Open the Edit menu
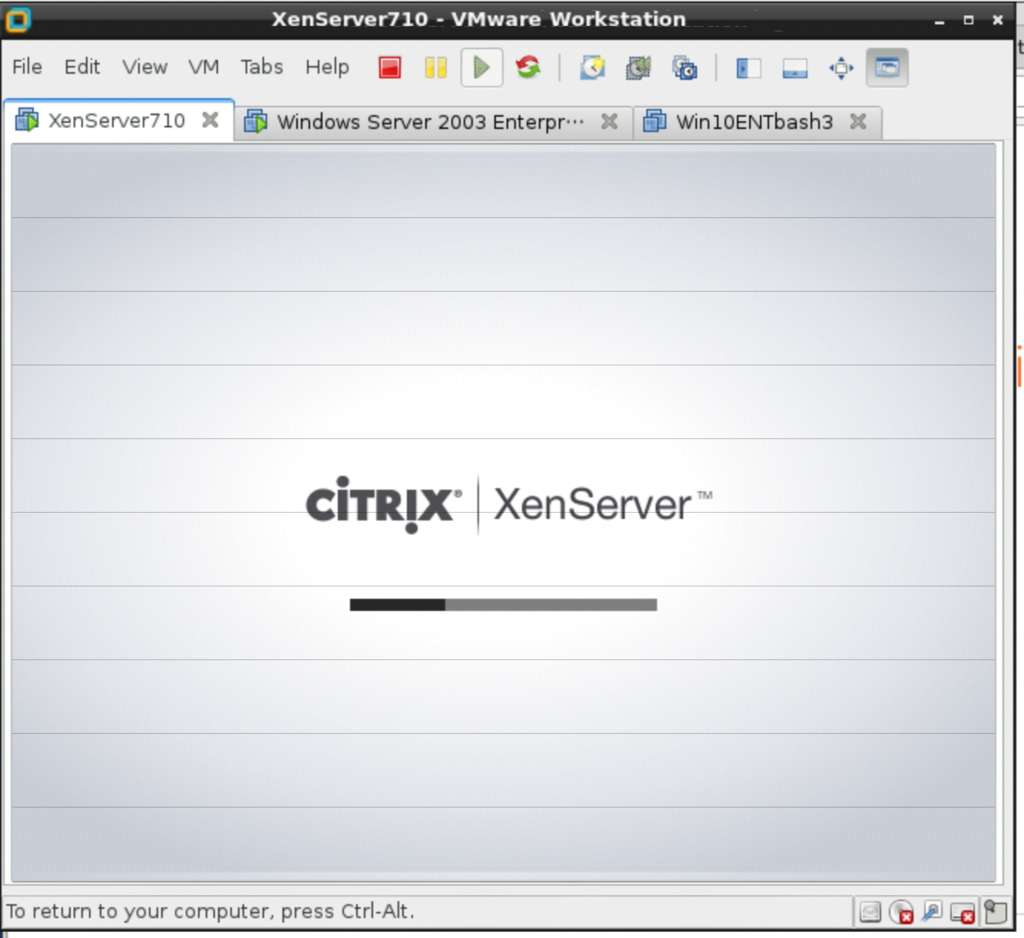1024x938 pixels. (82, 67)
